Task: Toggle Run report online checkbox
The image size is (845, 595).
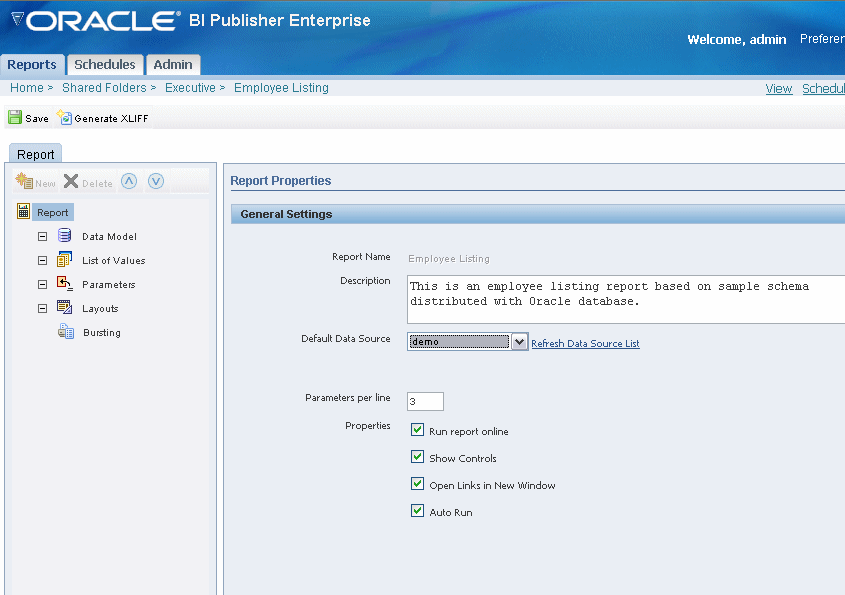Action: [x=417, y=430]
